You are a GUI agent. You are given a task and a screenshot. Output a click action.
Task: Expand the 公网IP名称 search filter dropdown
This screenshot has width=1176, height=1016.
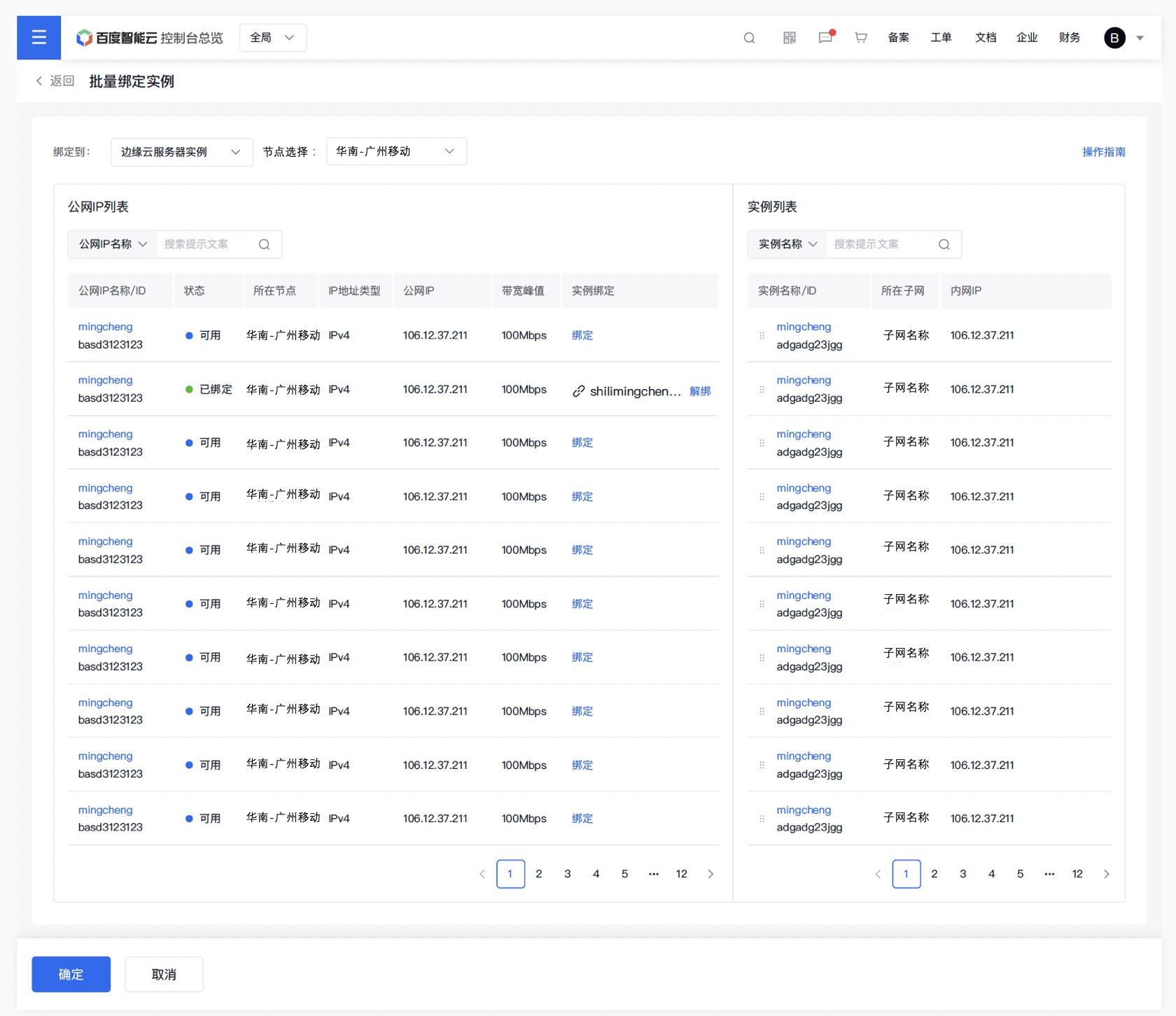pyautogui.click(x=113, y=244)
